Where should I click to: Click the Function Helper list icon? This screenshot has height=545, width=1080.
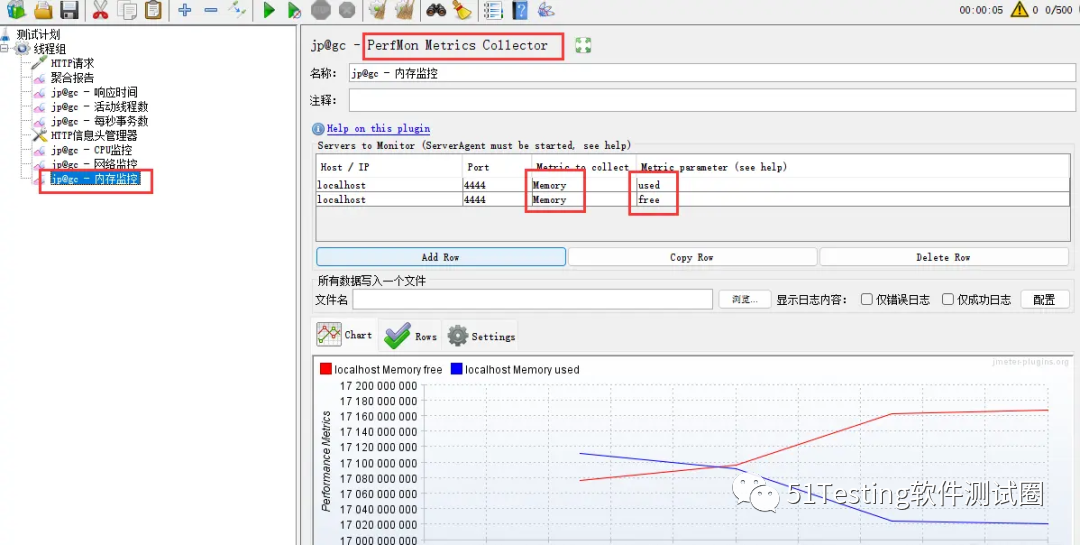click(x=492, y=10)
